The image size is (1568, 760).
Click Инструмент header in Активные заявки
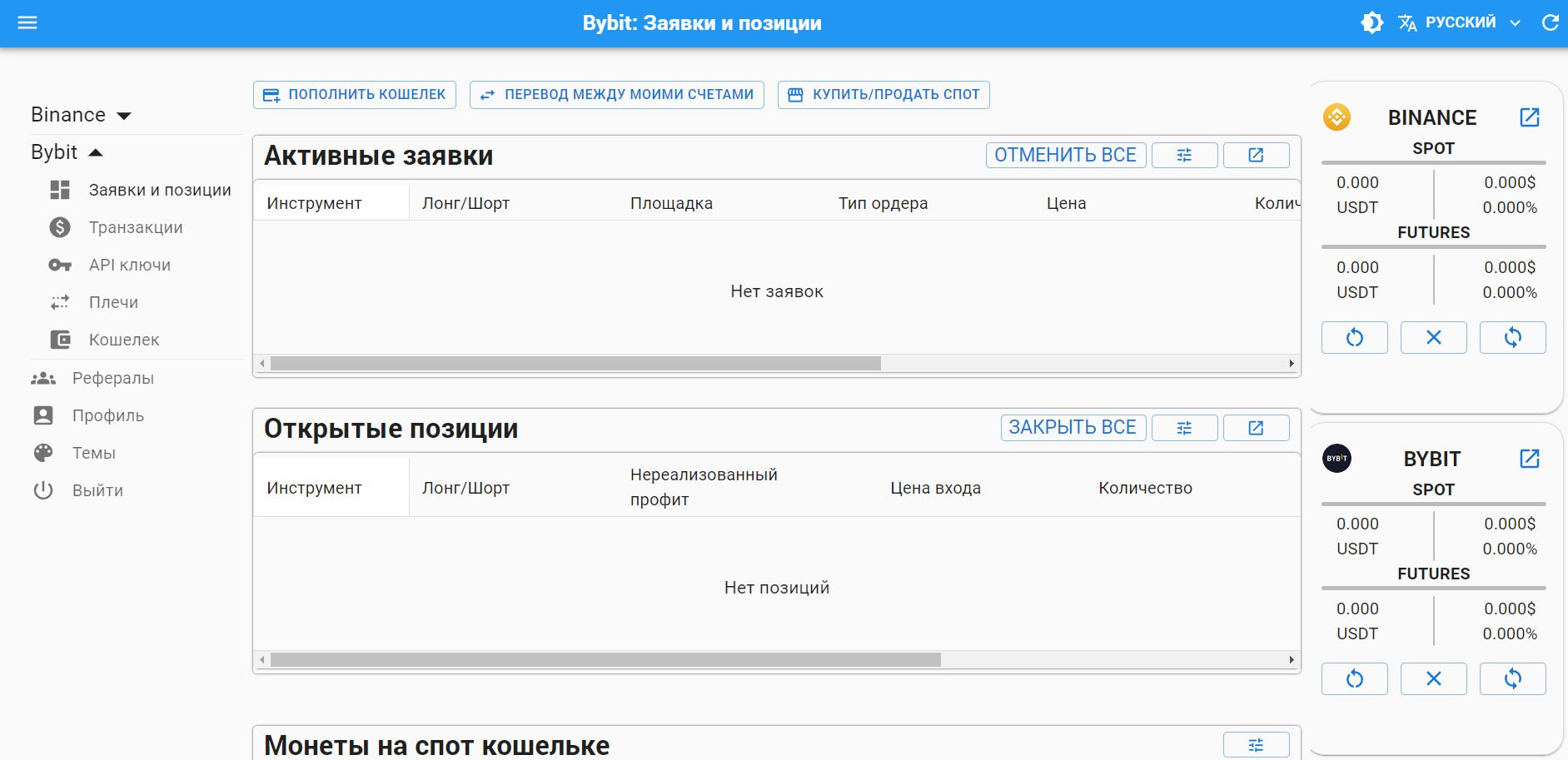(314, 203)
